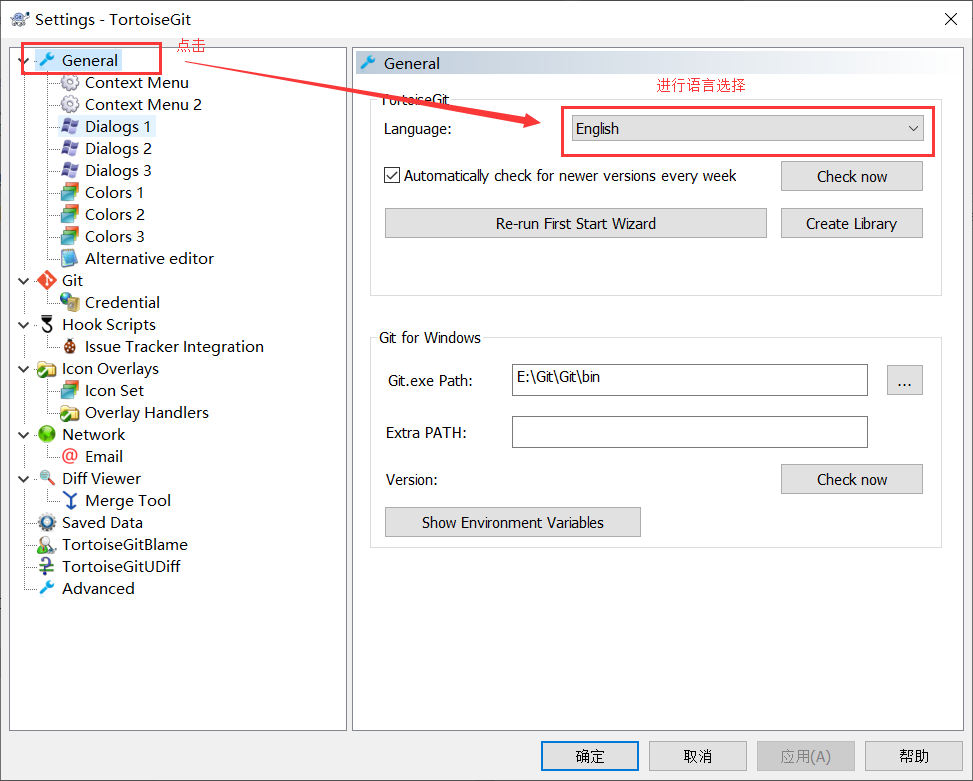Open Dialogs 1 settings page
Screen dimensions: 973x781
click(x=118, y=127)
